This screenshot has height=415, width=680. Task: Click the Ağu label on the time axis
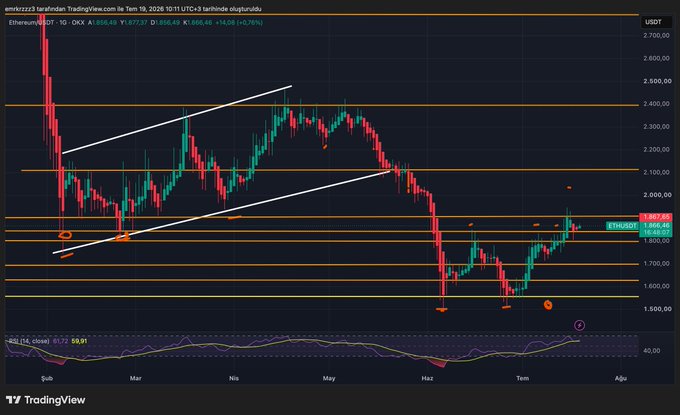tap(621, 378)
